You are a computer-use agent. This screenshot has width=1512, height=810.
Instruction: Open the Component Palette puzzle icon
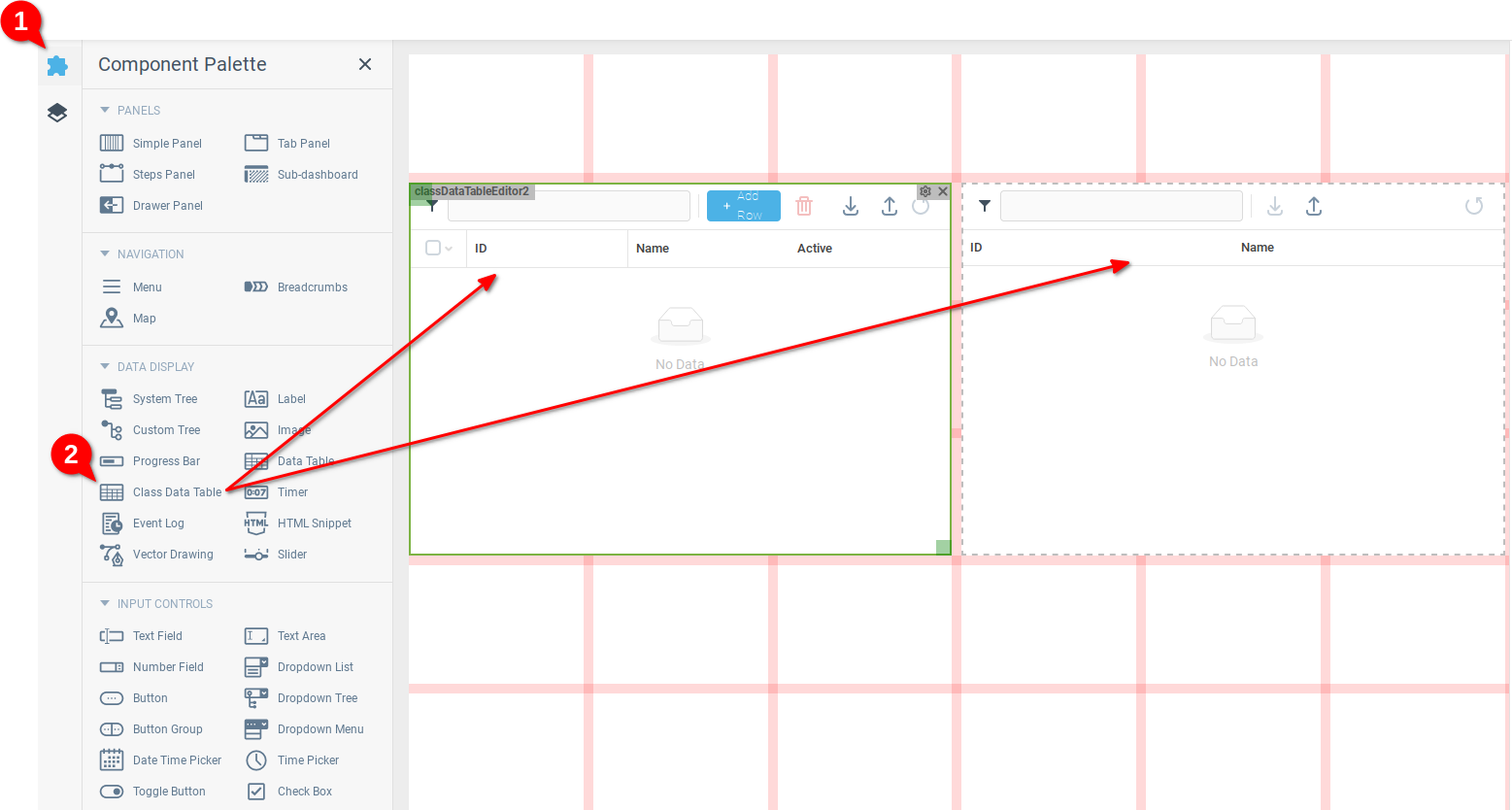tap(57, 66)
